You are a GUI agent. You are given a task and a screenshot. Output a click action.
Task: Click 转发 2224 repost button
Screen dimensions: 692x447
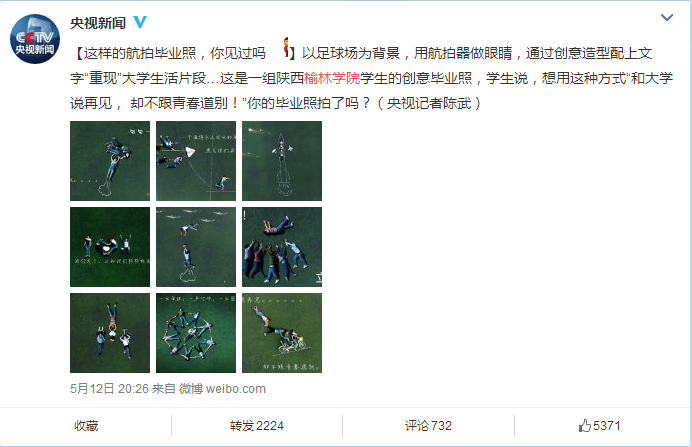coord(256,426)
